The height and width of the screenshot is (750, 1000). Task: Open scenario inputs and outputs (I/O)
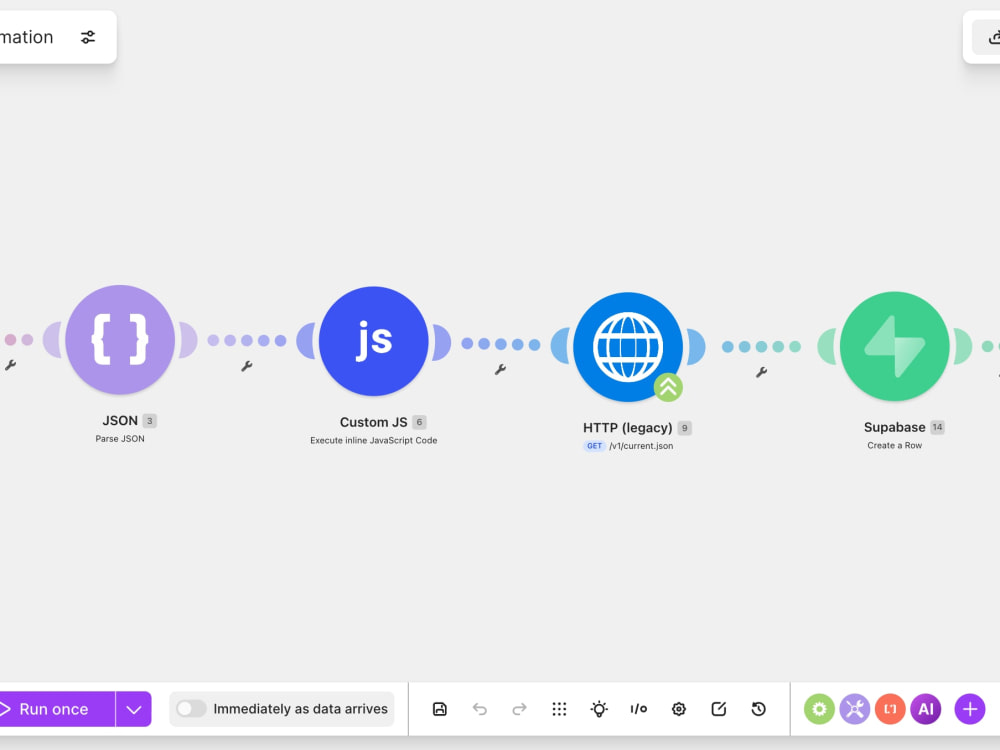coord(638,709)
